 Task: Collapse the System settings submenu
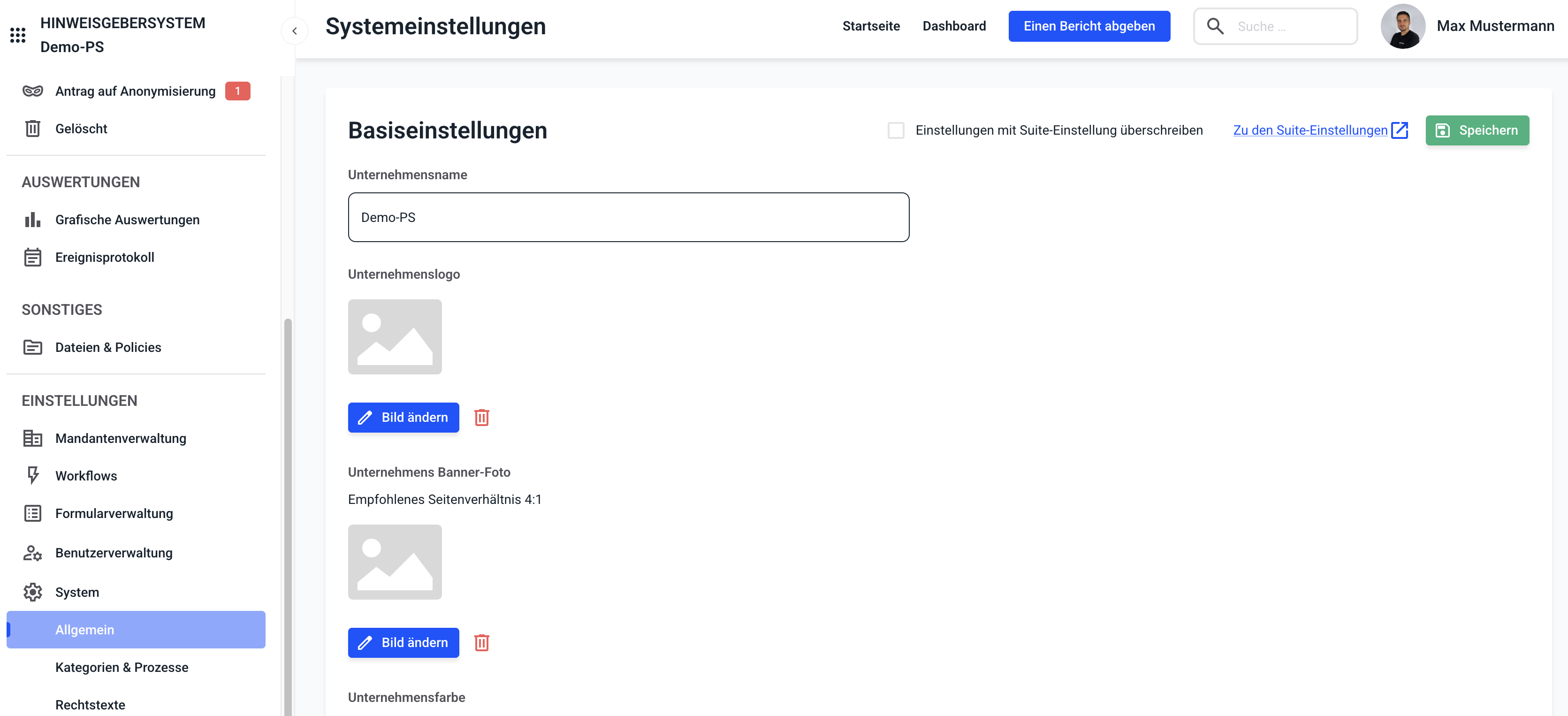click(x=76, y=592)
